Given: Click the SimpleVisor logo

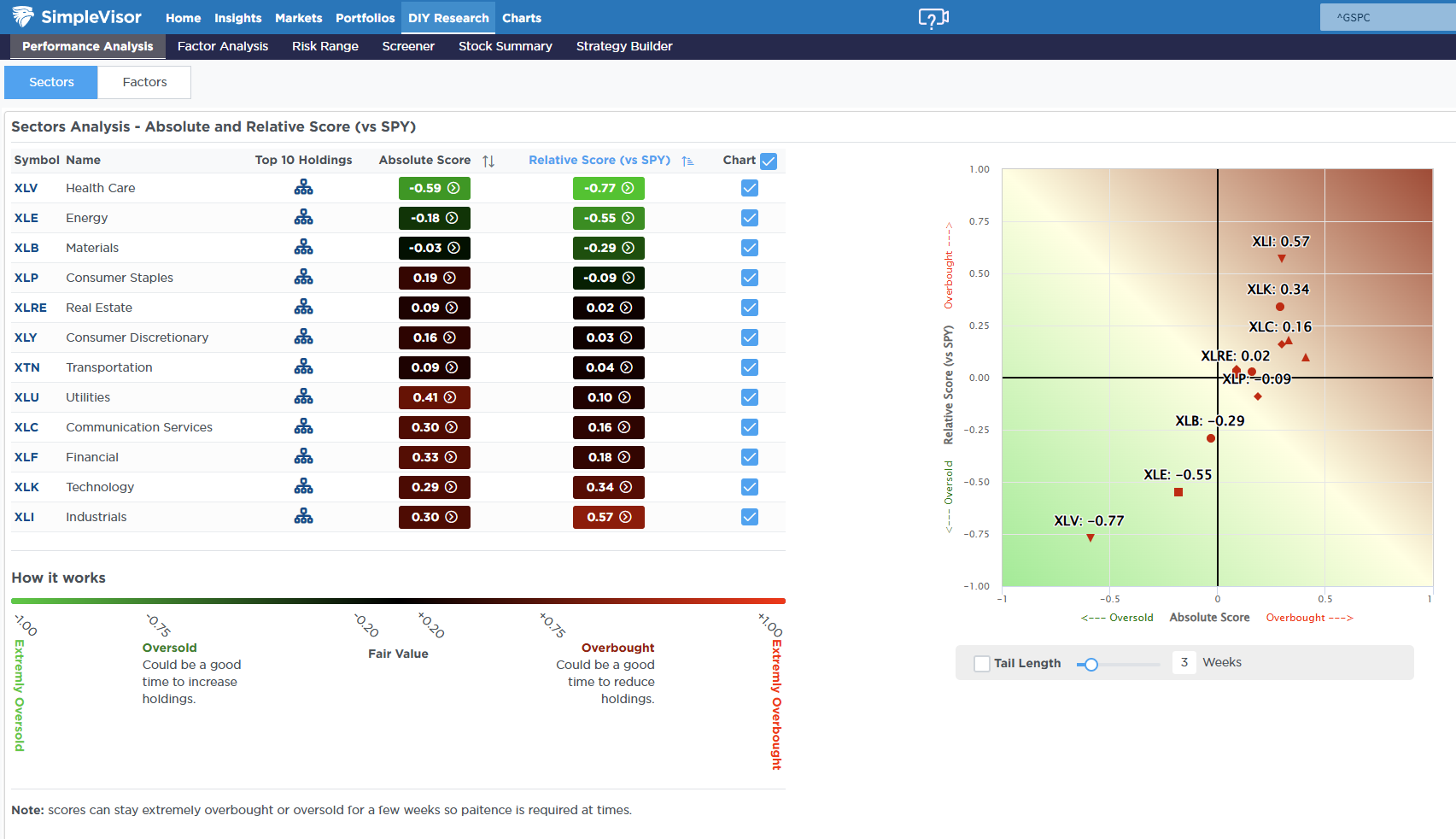Looking at the screenshot, I should click(77, 17).
